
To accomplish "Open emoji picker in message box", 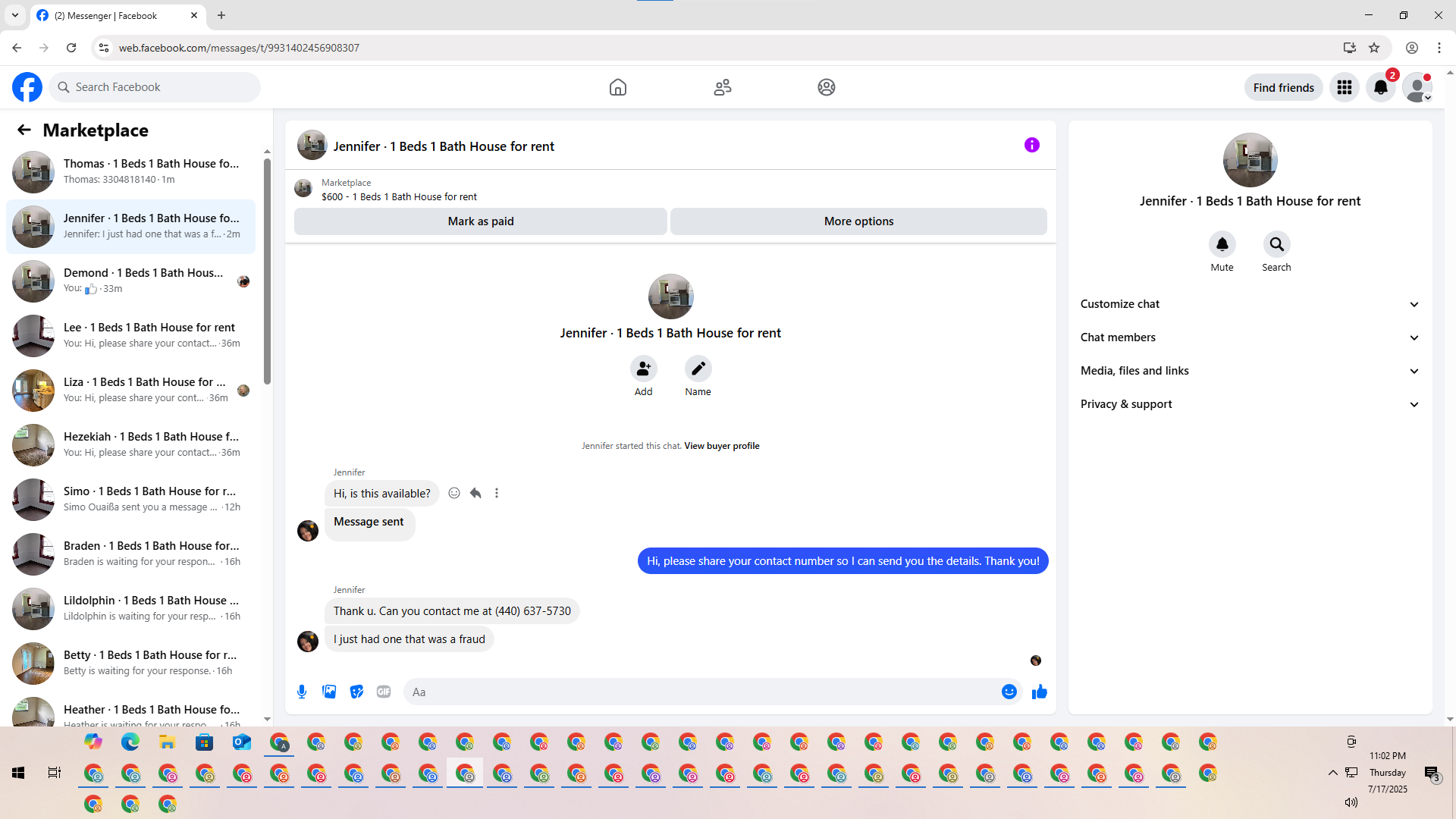I will 1009,692.
